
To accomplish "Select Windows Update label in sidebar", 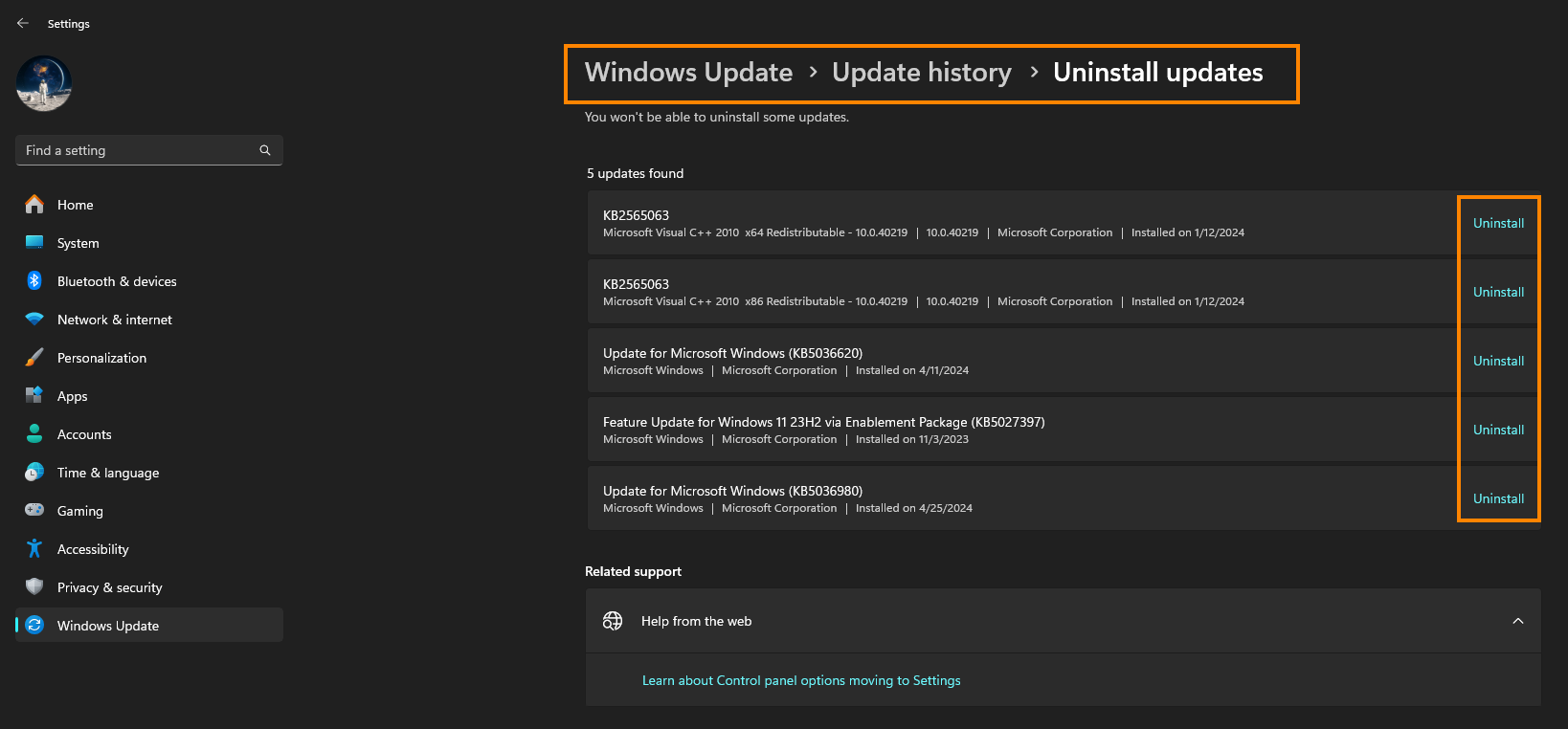I will click(108, 626).
